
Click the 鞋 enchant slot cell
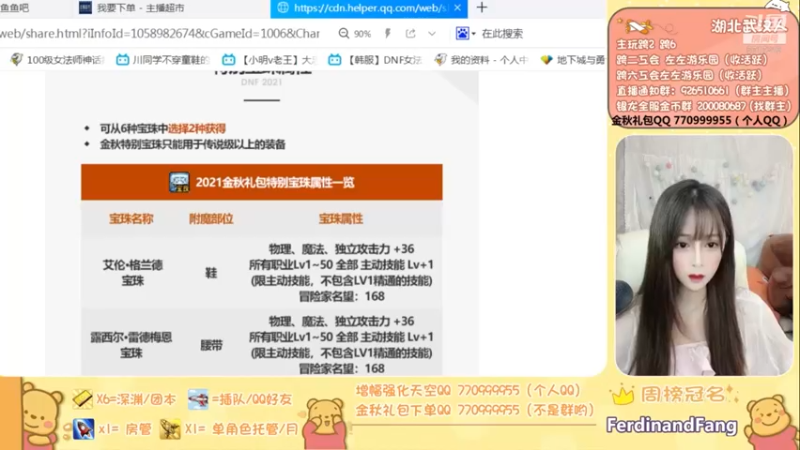[x=211, y=273]
